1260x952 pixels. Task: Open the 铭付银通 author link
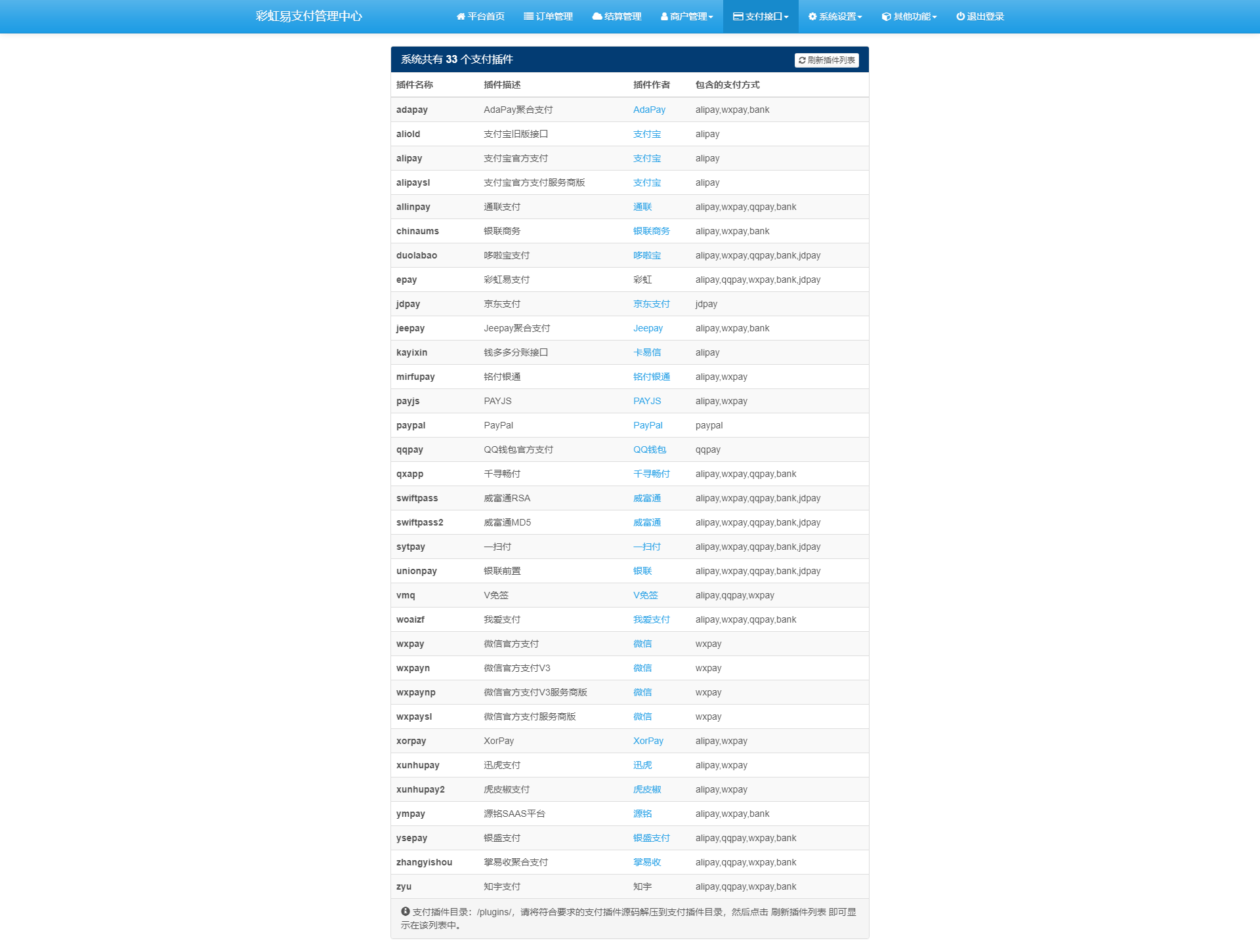pyautogui.click(x=652, y=377)
